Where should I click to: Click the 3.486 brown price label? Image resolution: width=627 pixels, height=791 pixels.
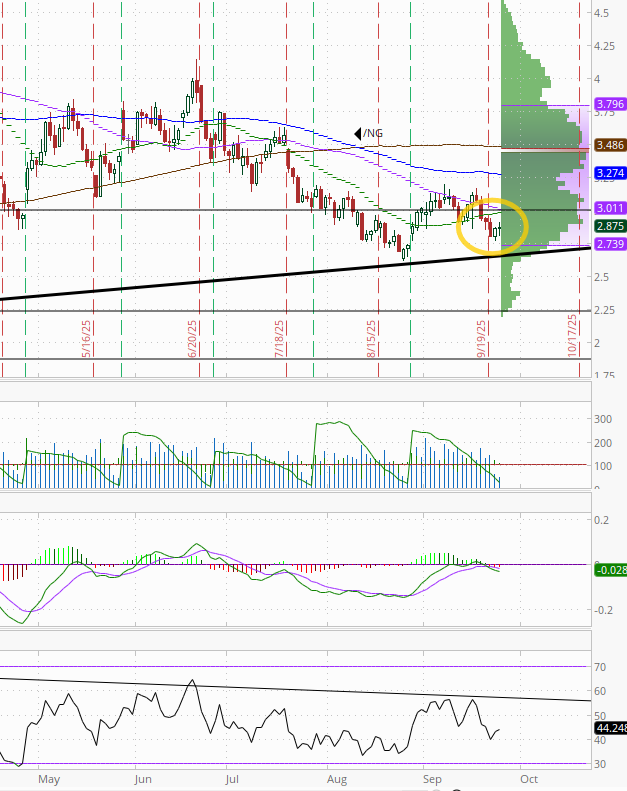[610, 145]
